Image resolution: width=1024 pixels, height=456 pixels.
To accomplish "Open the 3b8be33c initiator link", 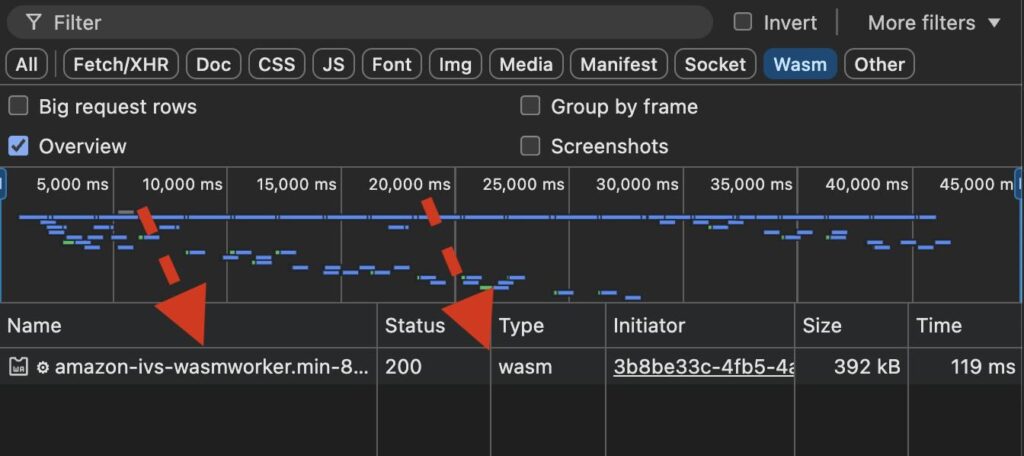I will click(x=703, y=367).
